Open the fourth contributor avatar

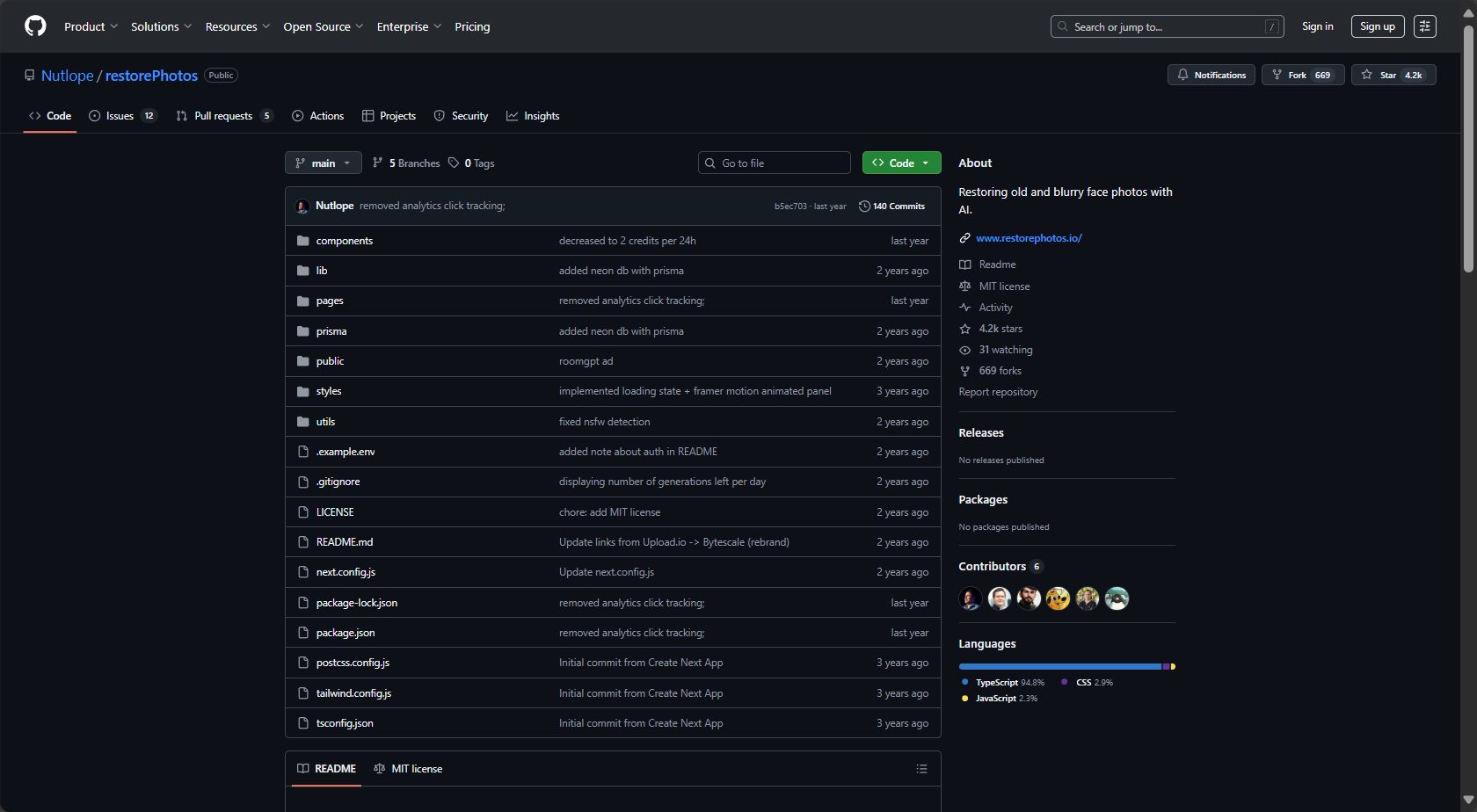(x=1058, y=598)
